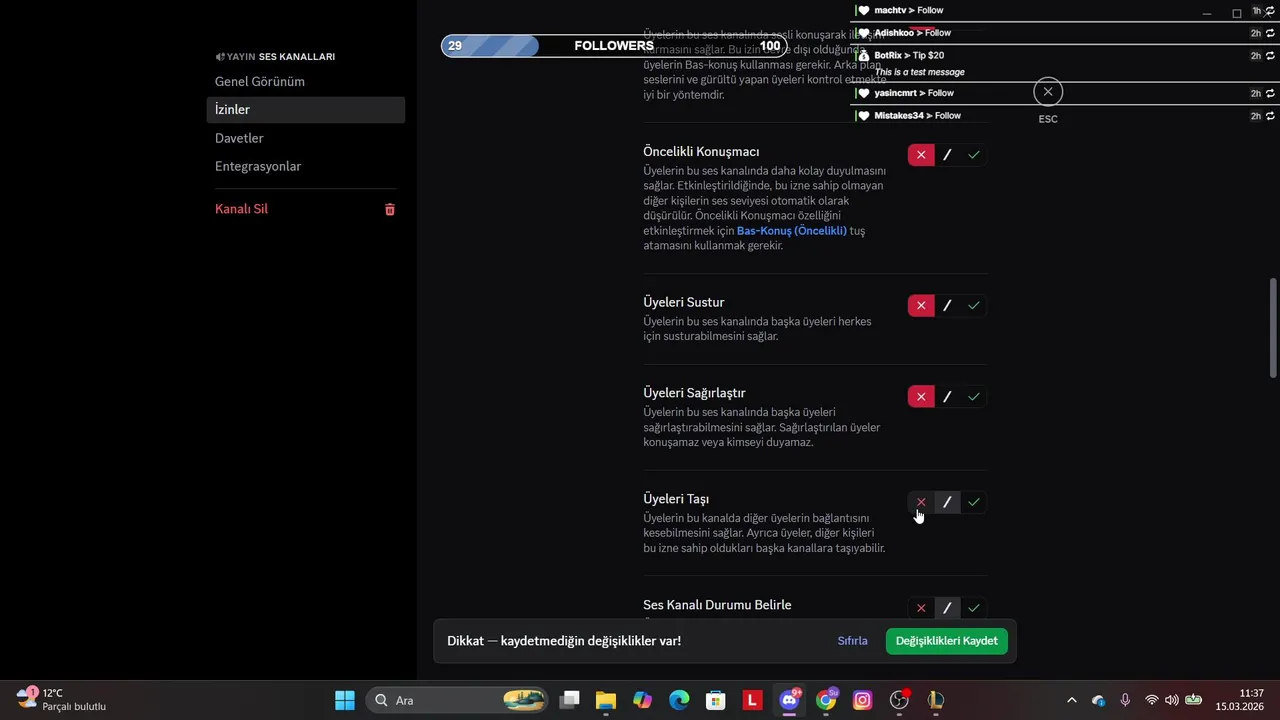Allow the Üyeleri Sağırlaştır permission
This screenshot has height=720, width=1280.
coord(974,396)
